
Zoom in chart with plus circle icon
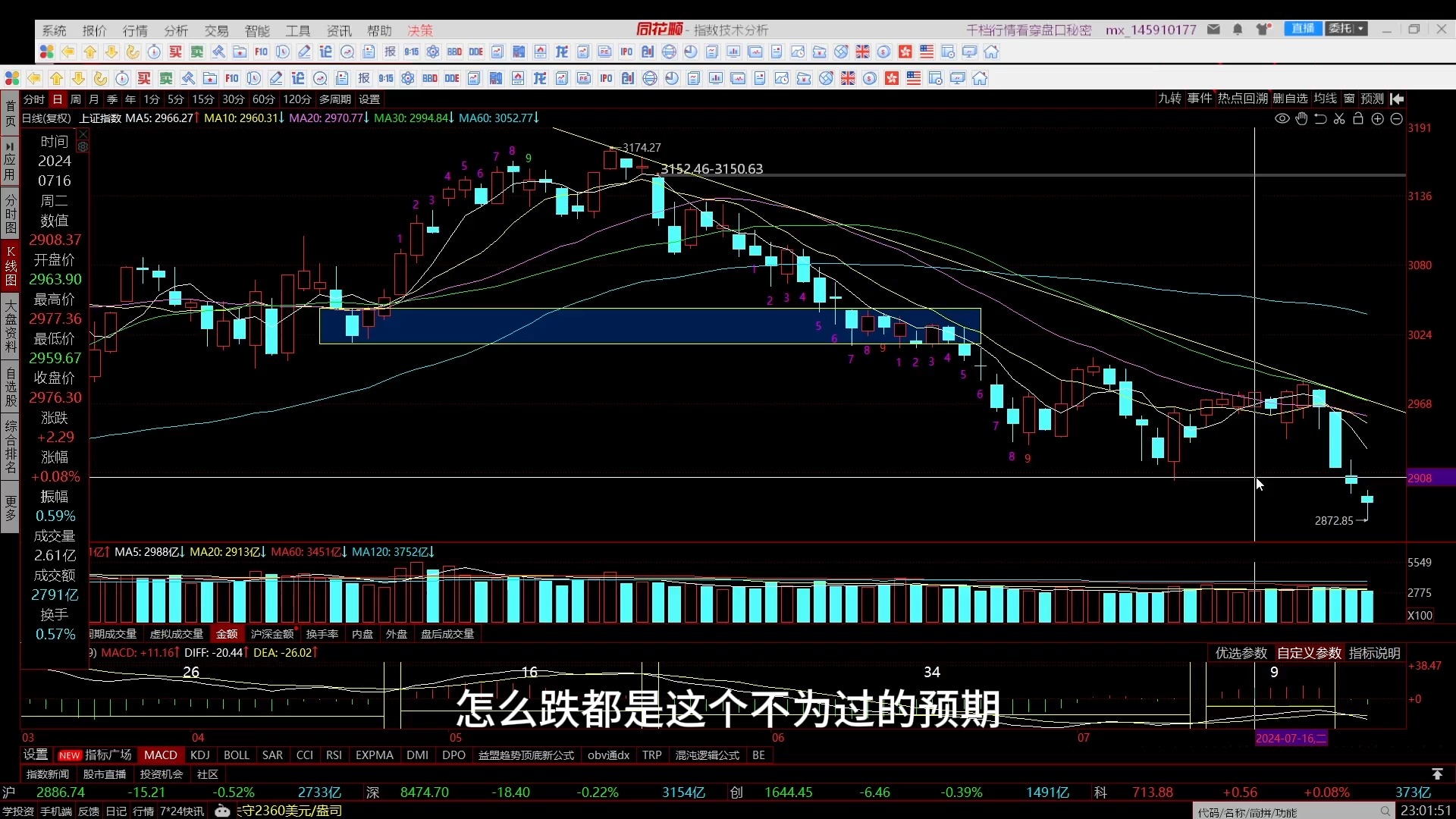(1378, 118)
